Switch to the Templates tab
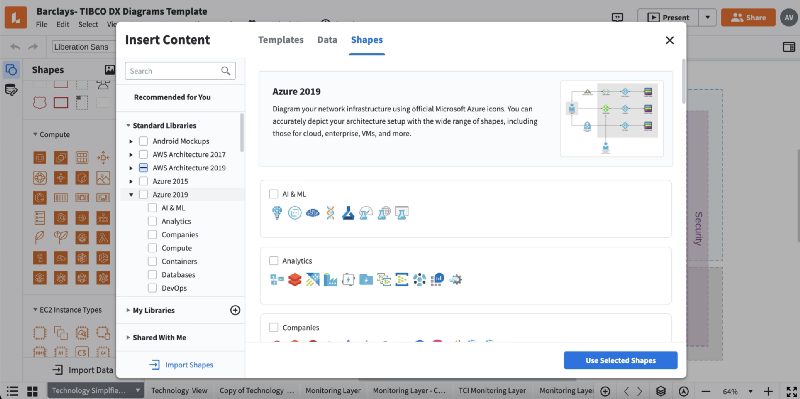The height and width of the screenshot is (399, 800). point(281,40)
